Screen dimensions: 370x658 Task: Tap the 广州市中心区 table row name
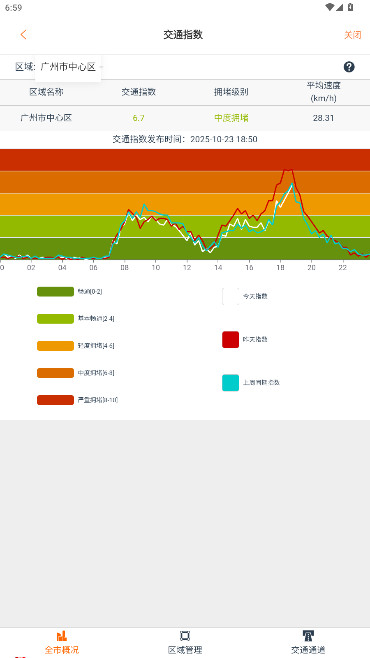(x=46, y=118)
